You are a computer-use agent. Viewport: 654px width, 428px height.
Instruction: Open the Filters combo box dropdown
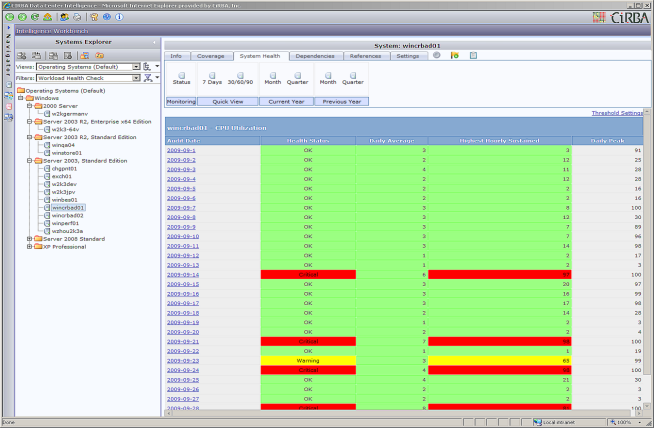(136, 78)
